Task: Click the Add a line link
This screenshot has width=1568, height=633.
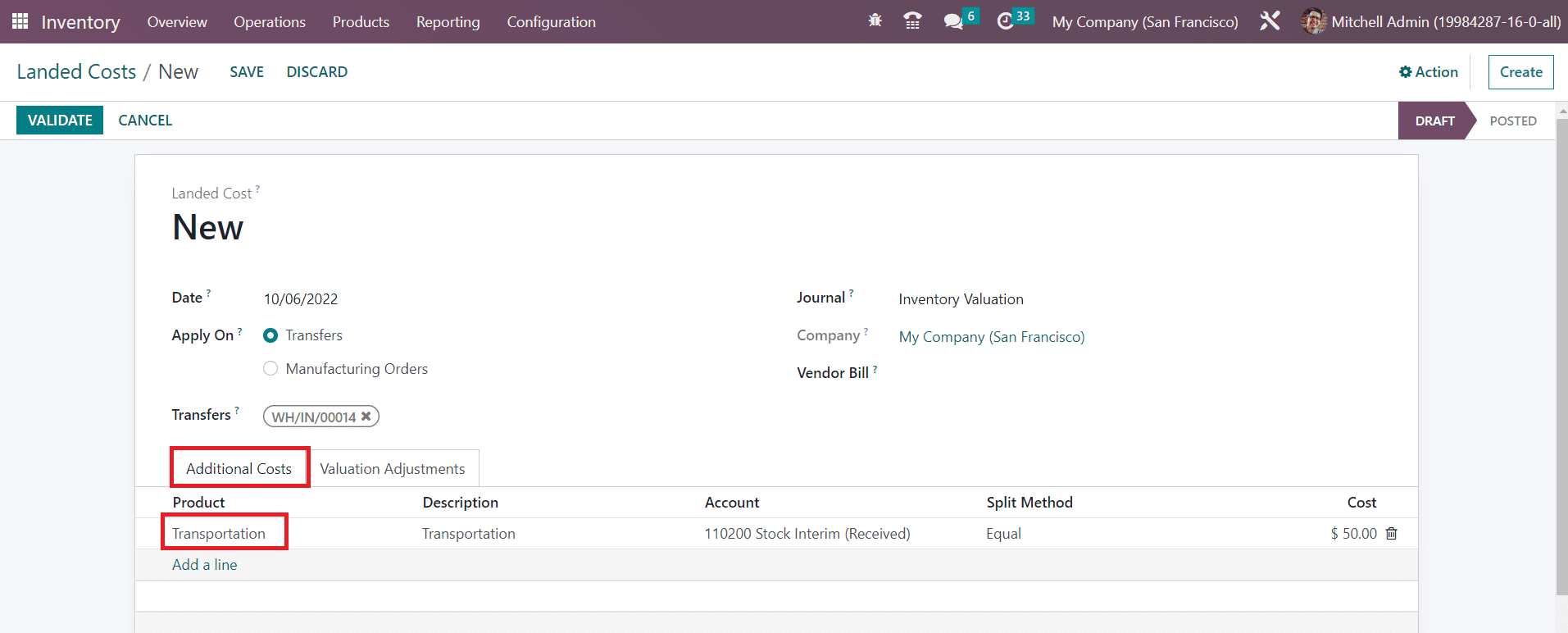Action: click(x=204, y=565)
